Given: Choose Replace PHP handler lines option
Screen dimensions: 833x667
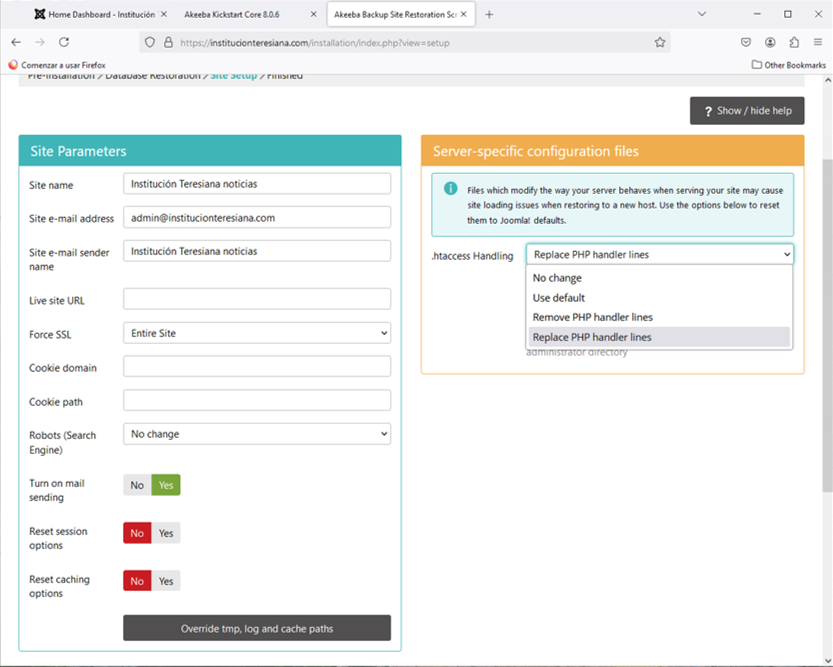Looking at the screenshot, I should 659,337.
